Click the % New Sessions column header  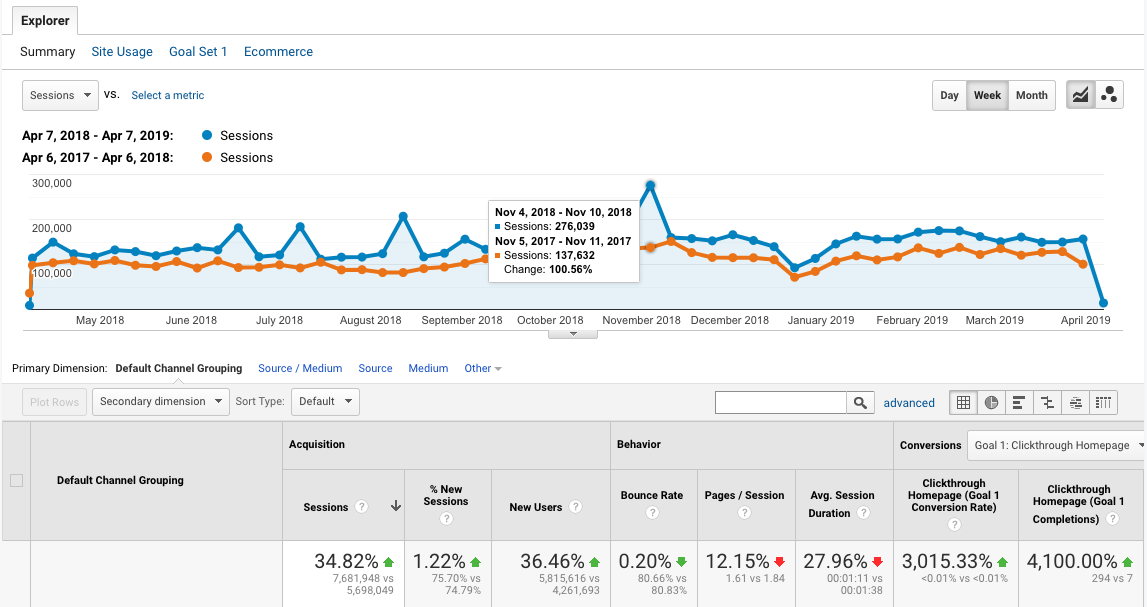point(445,495)
